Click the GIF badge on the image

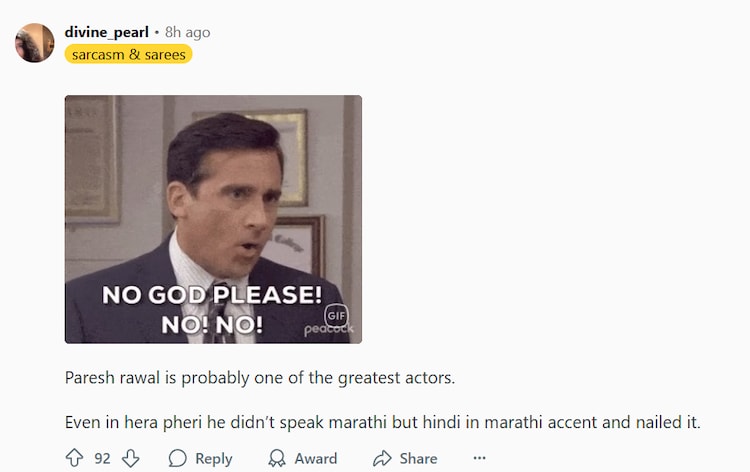(336, 316)
